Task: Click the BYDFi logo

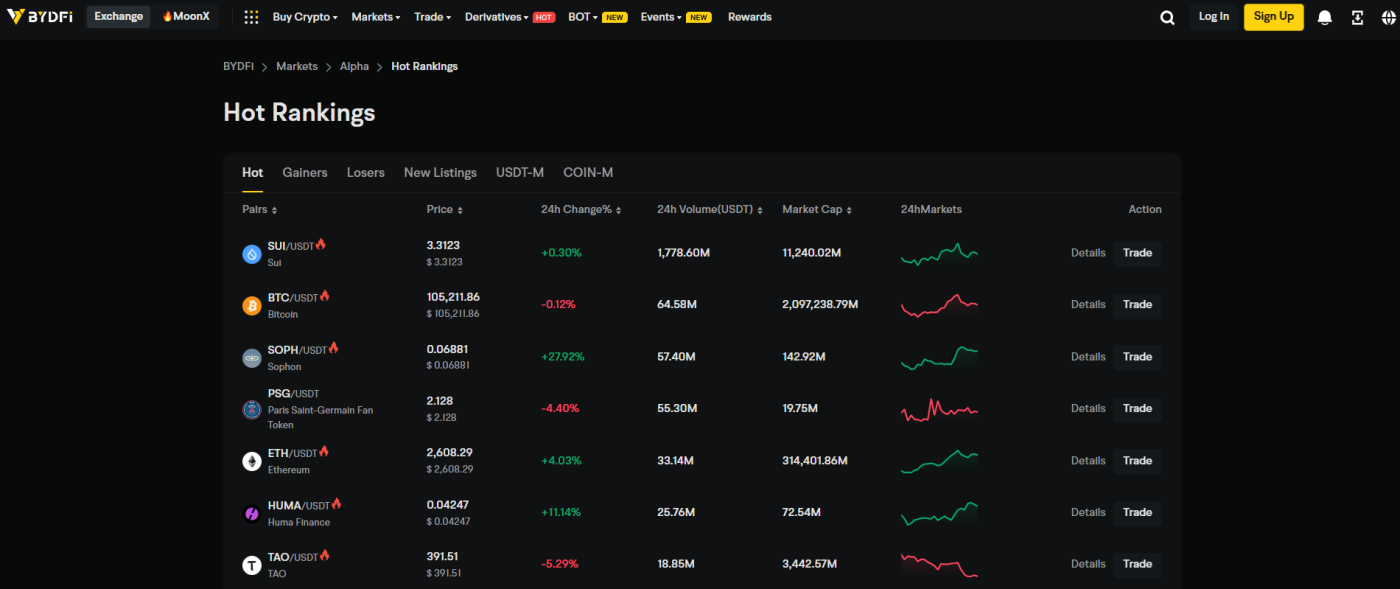Action: click(x=40, y=17)
